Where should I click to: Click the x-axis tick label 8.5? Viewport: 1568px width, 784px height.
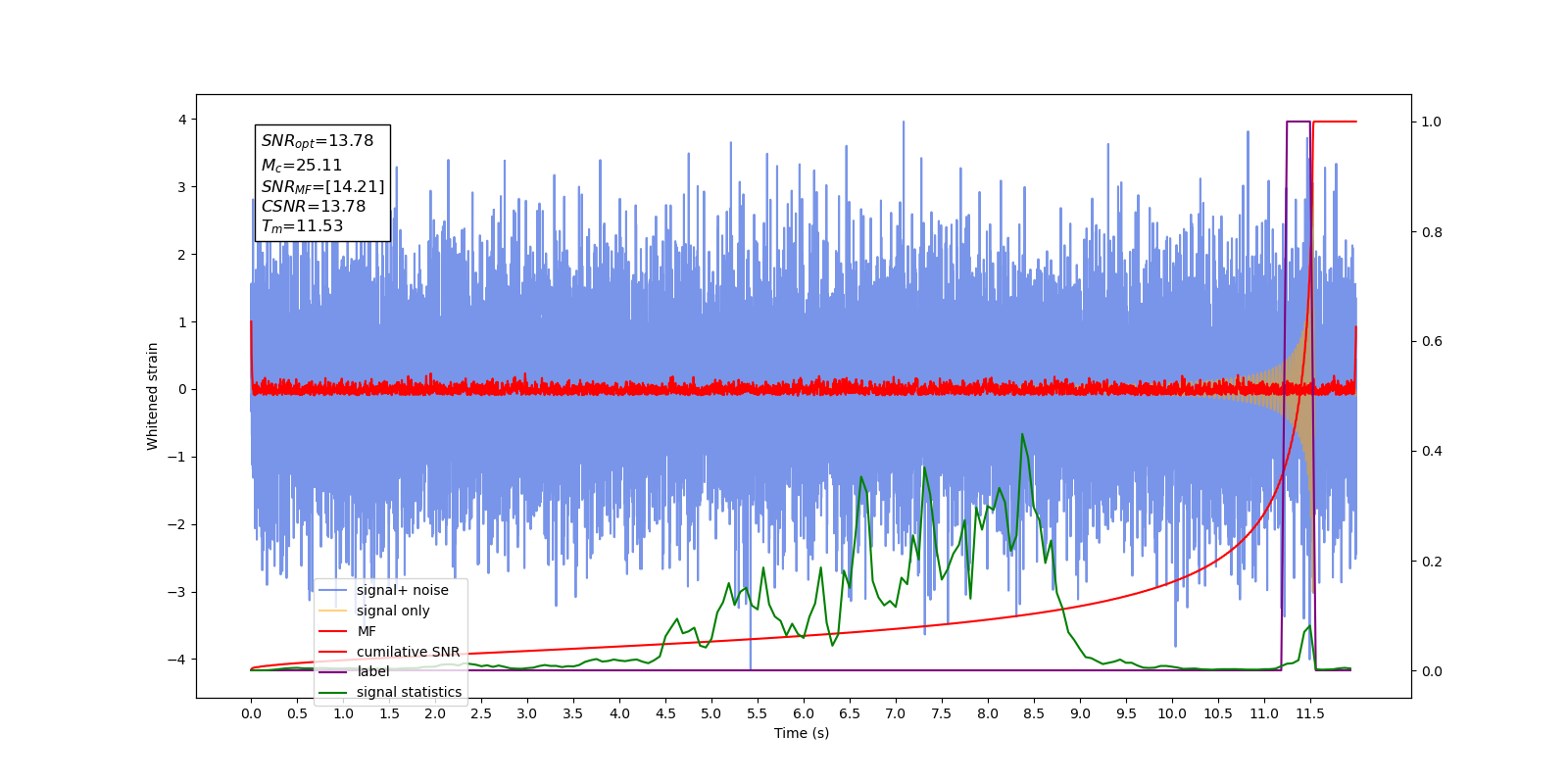[x=1034, y=713]
